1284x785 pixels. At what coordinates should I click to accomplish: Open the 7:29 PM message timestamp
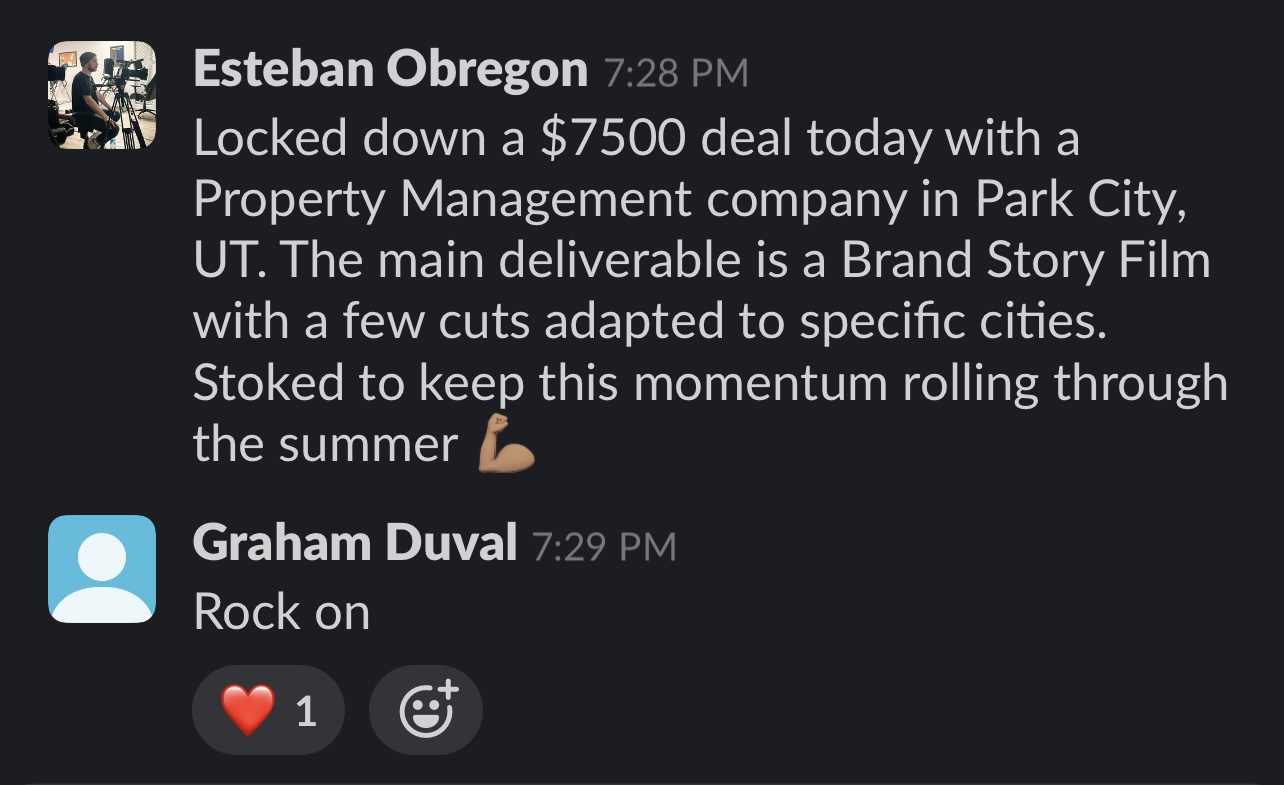tap(604, 547)
